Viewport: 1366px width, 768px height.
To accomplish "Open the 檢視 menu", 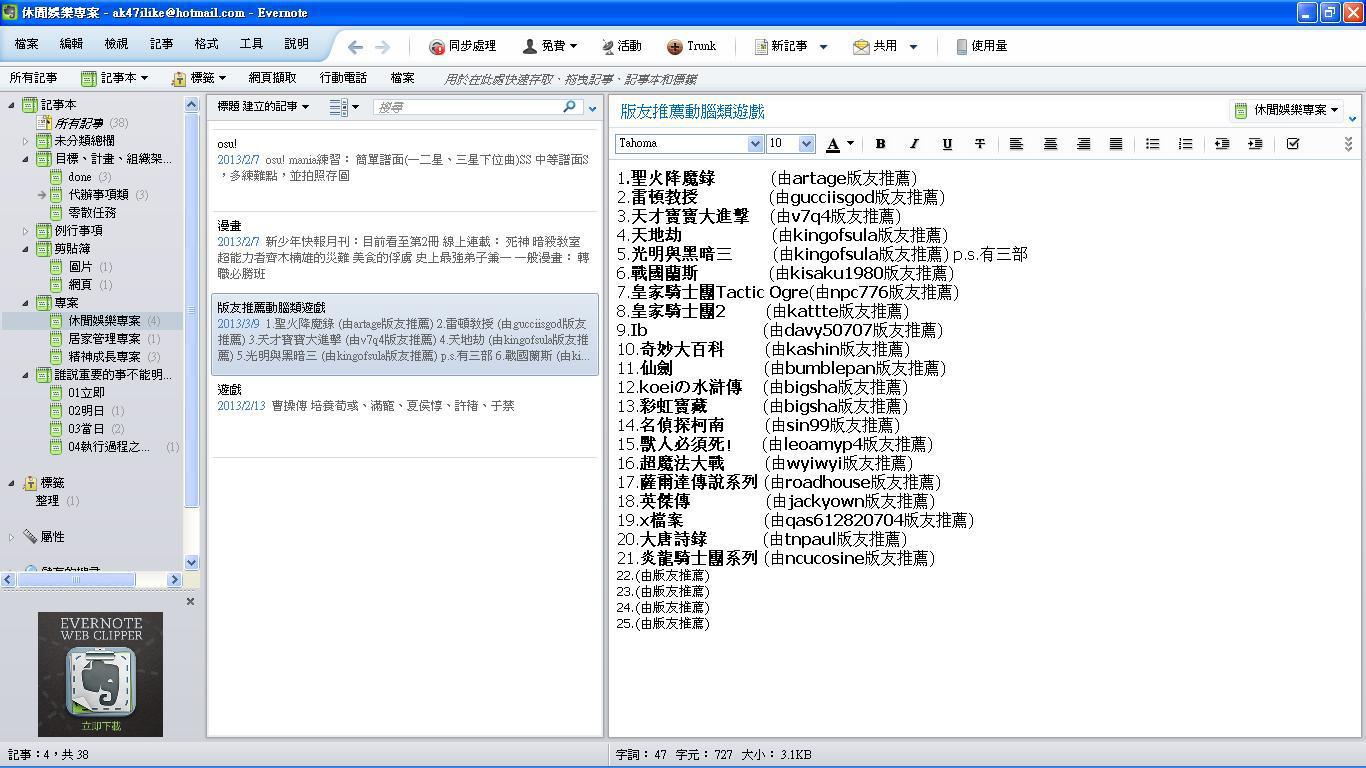I will [x=117, y=44].
